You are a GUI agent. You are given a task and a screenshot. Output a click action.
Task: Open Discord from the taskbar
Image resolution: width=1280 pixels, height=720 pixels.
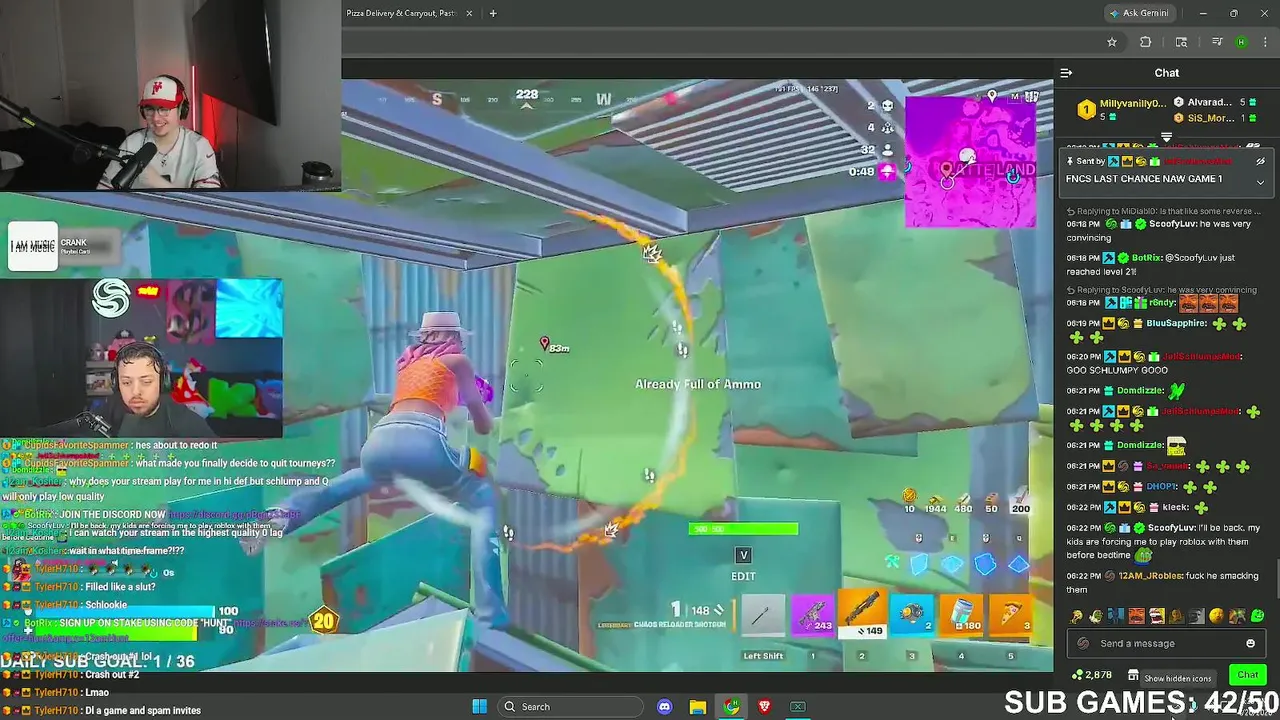pos(665,707)
